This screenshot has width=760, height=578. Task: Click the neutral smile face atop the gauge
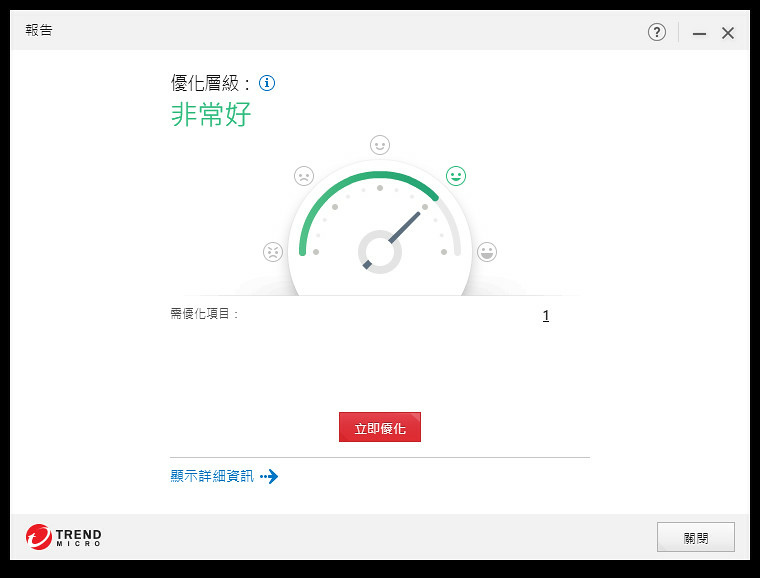380,145
